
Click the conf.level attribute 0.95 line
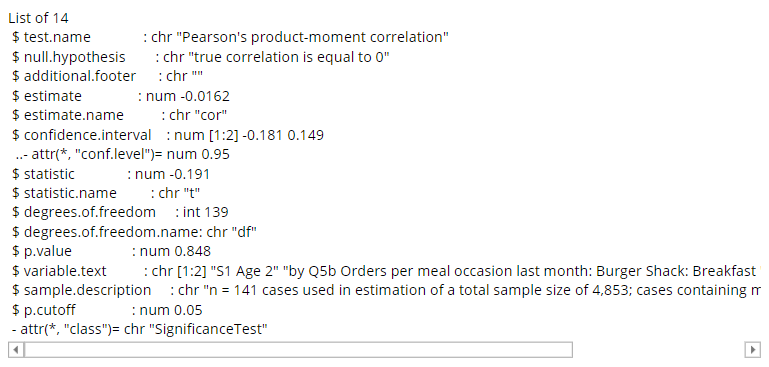click(122, 155)
